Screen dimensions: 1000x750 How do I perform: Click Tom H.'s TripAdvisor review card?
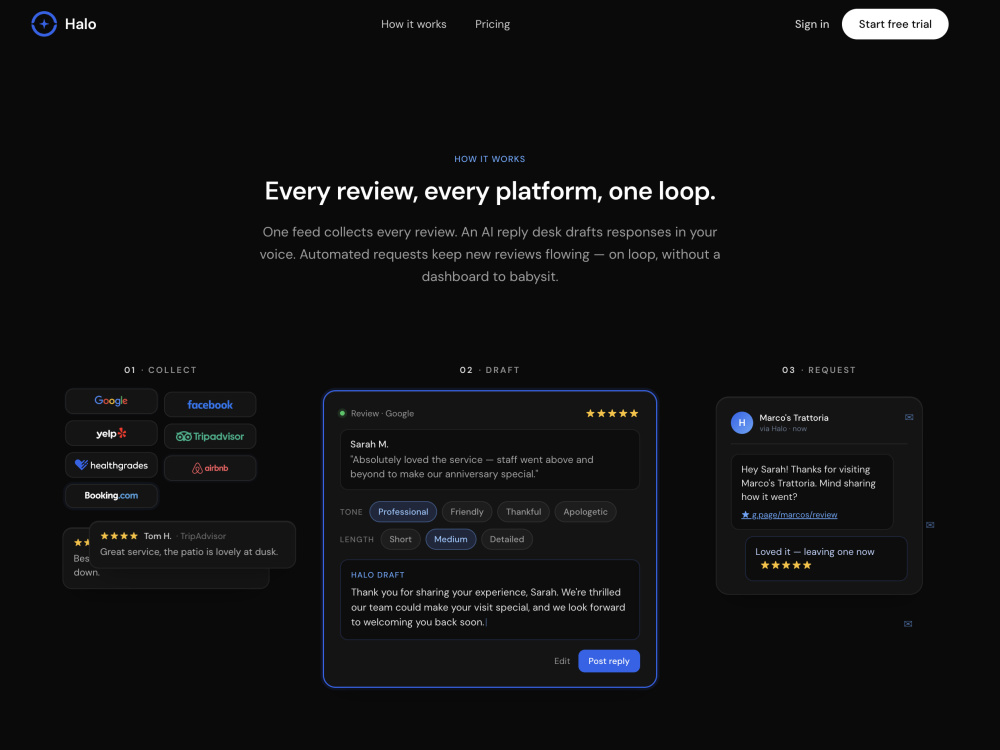pyautogui.click(x=193, y=545)
